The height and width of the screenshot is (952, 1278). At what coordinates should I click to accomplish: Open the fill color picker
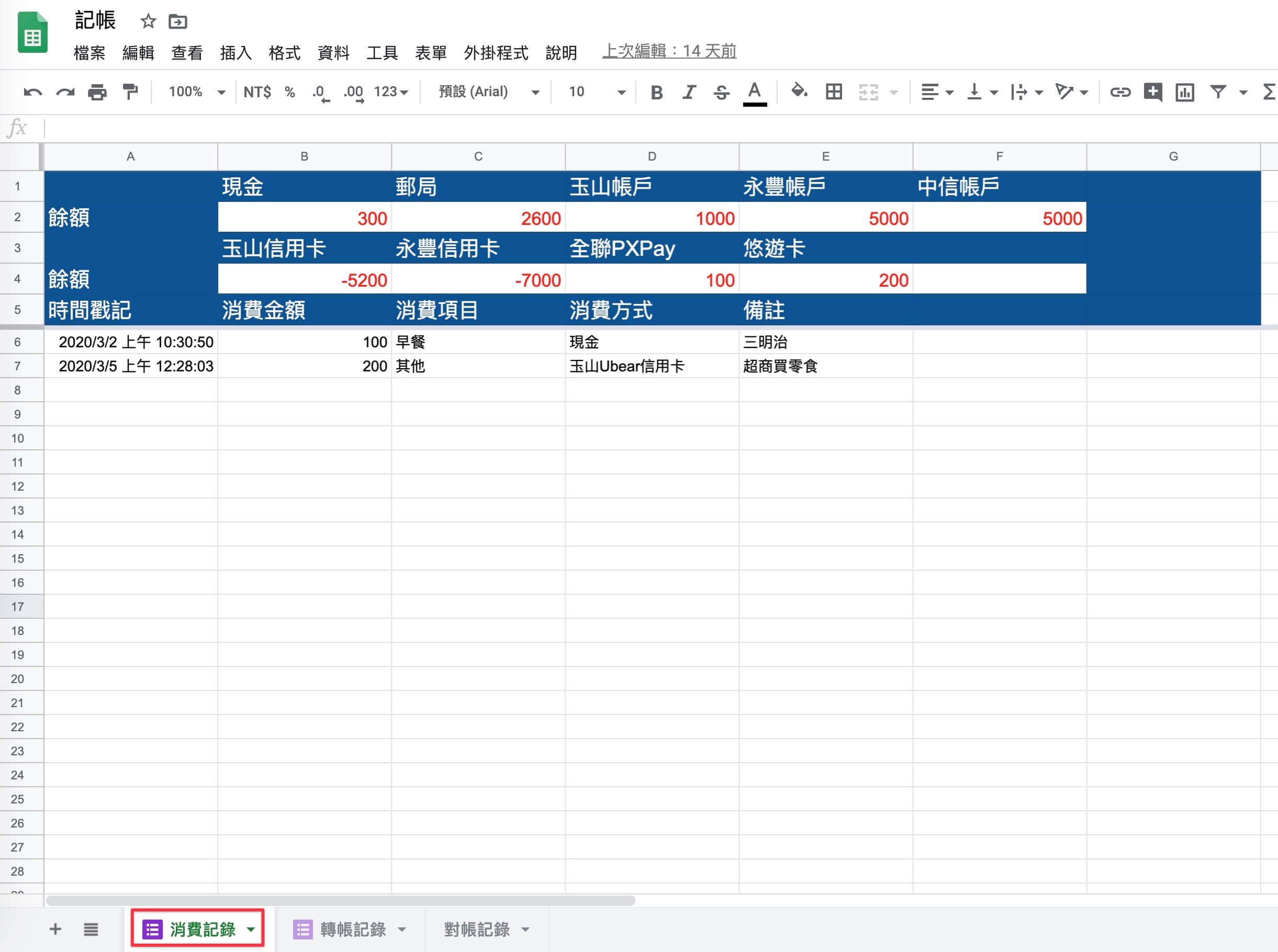point(799,91)
